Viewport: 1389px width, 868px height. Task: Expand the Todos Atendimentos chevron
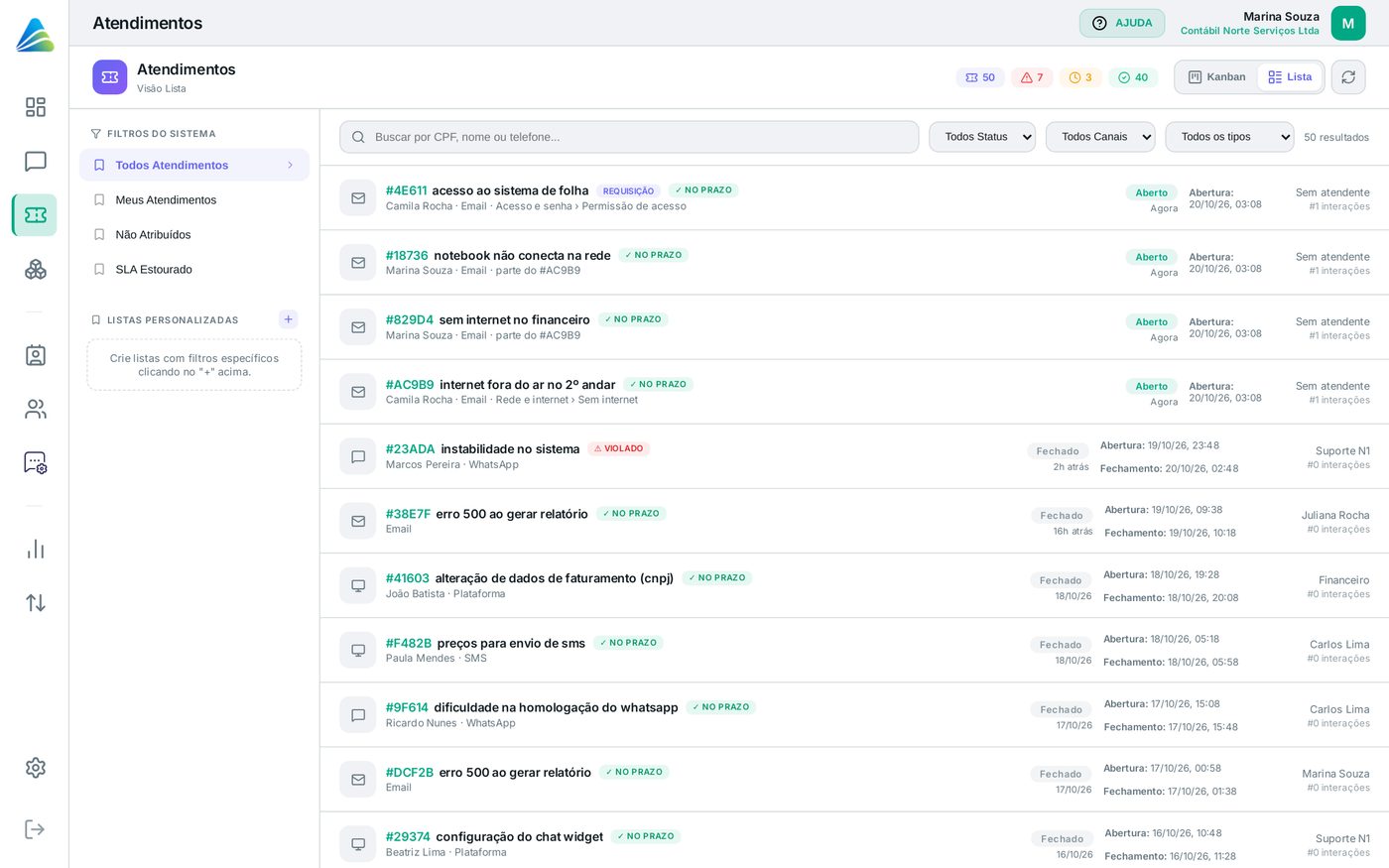pos(291,166)
